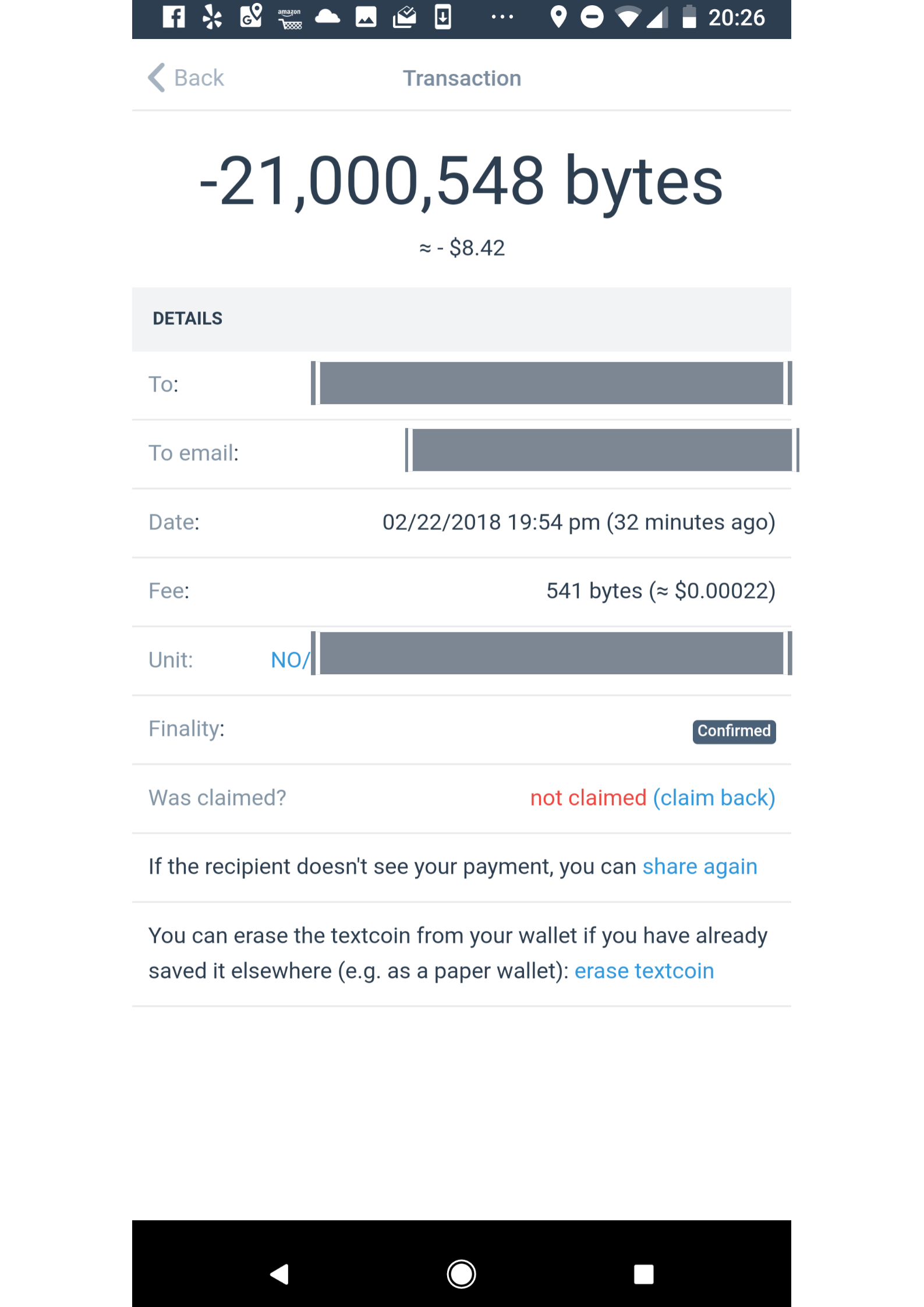This screenshot has height=1307, width=924.
Task: Open the Facebook notification icon
Action: [x=174, y=17]
